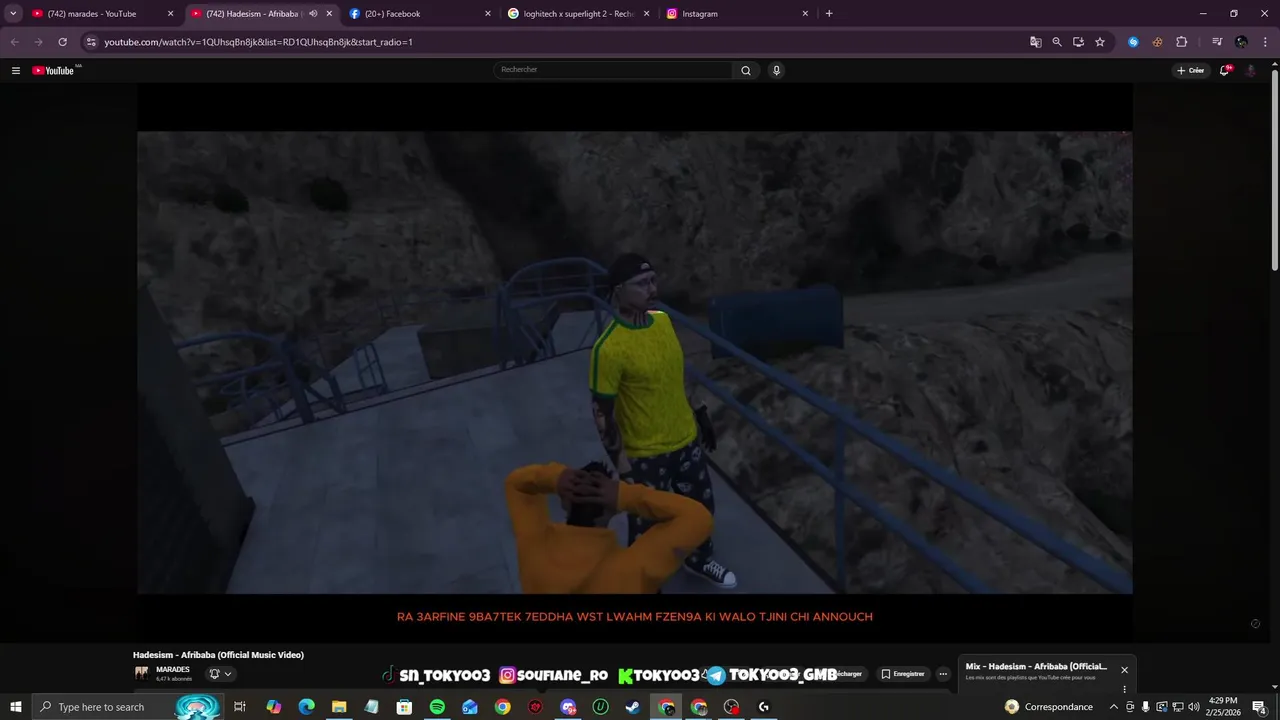Mute the Hadesism - Afribaba tab audio icon
This screenshot has height=720, width=1280.
tap(313, 14)
